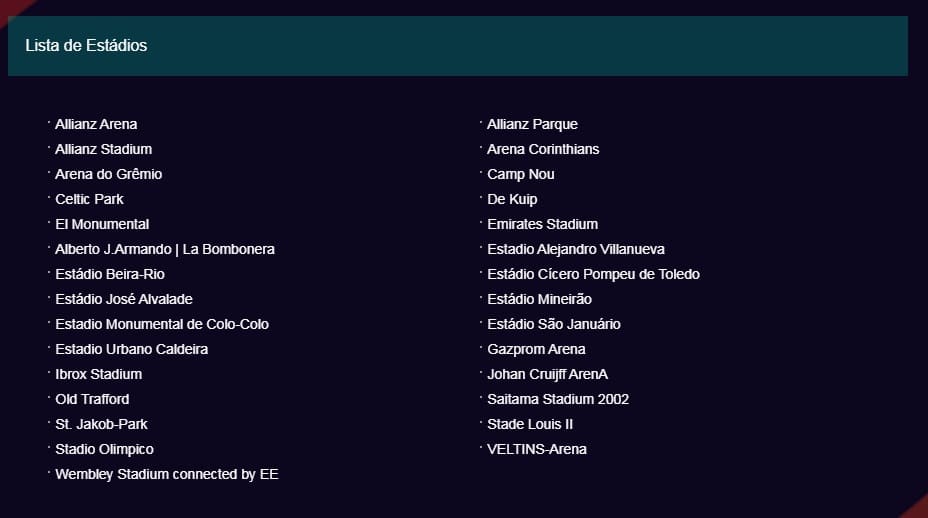Select the Emirates Stadium entry
The width and height of the screenshot is (928, 518).
pos(542,224)
